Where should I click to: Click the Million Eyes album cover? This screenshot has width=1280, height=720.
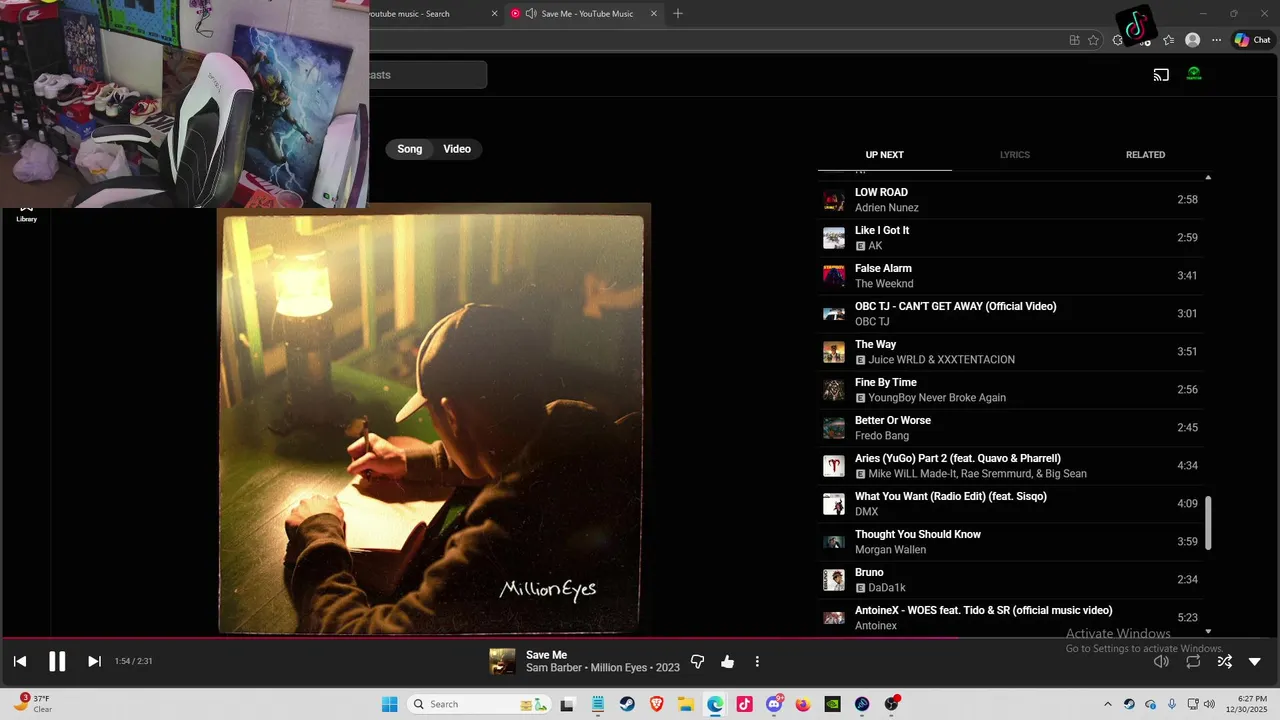434,419
